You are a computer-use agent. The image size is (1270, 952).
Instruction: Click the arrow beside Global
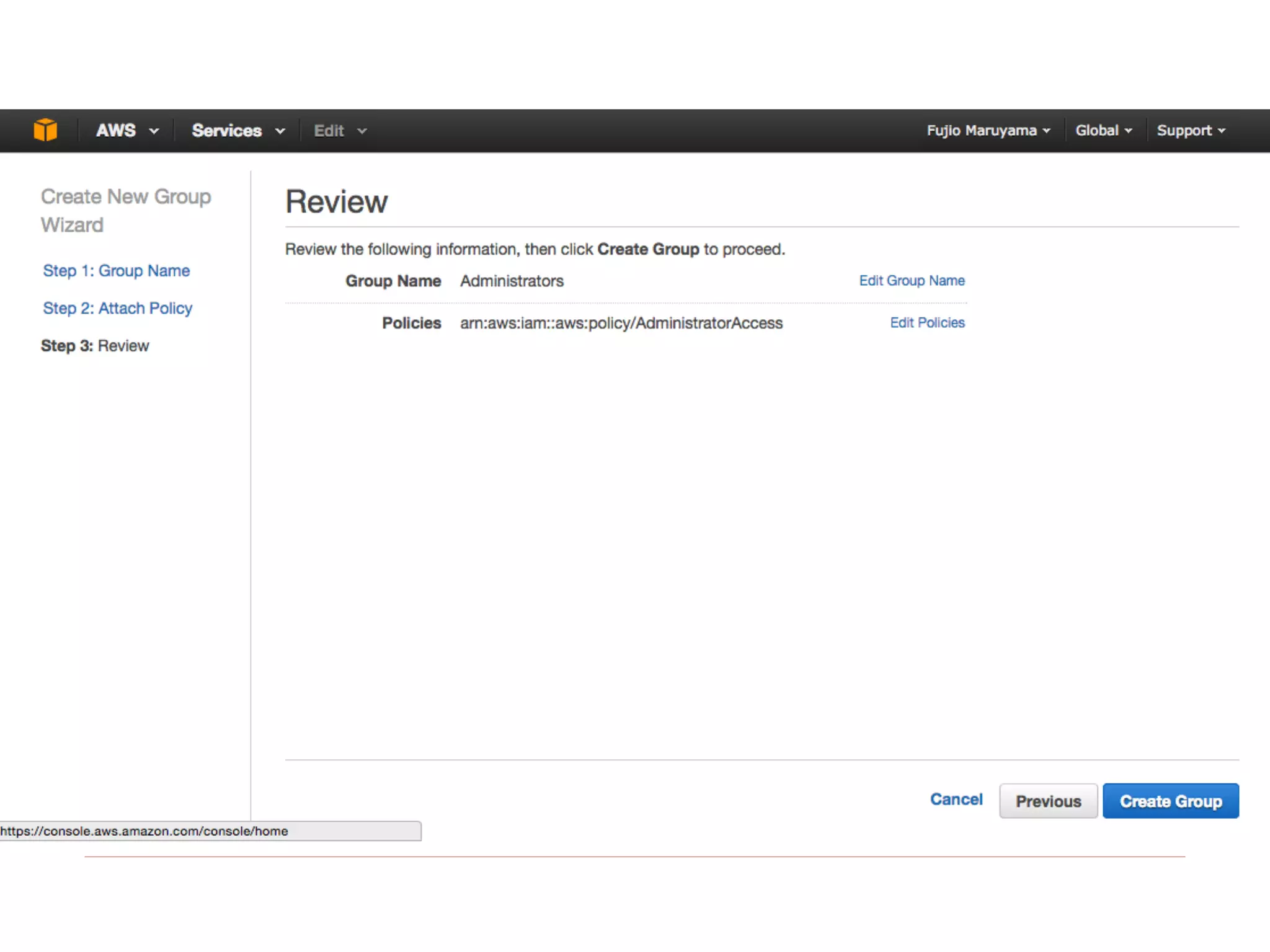tap(1129, 131)
